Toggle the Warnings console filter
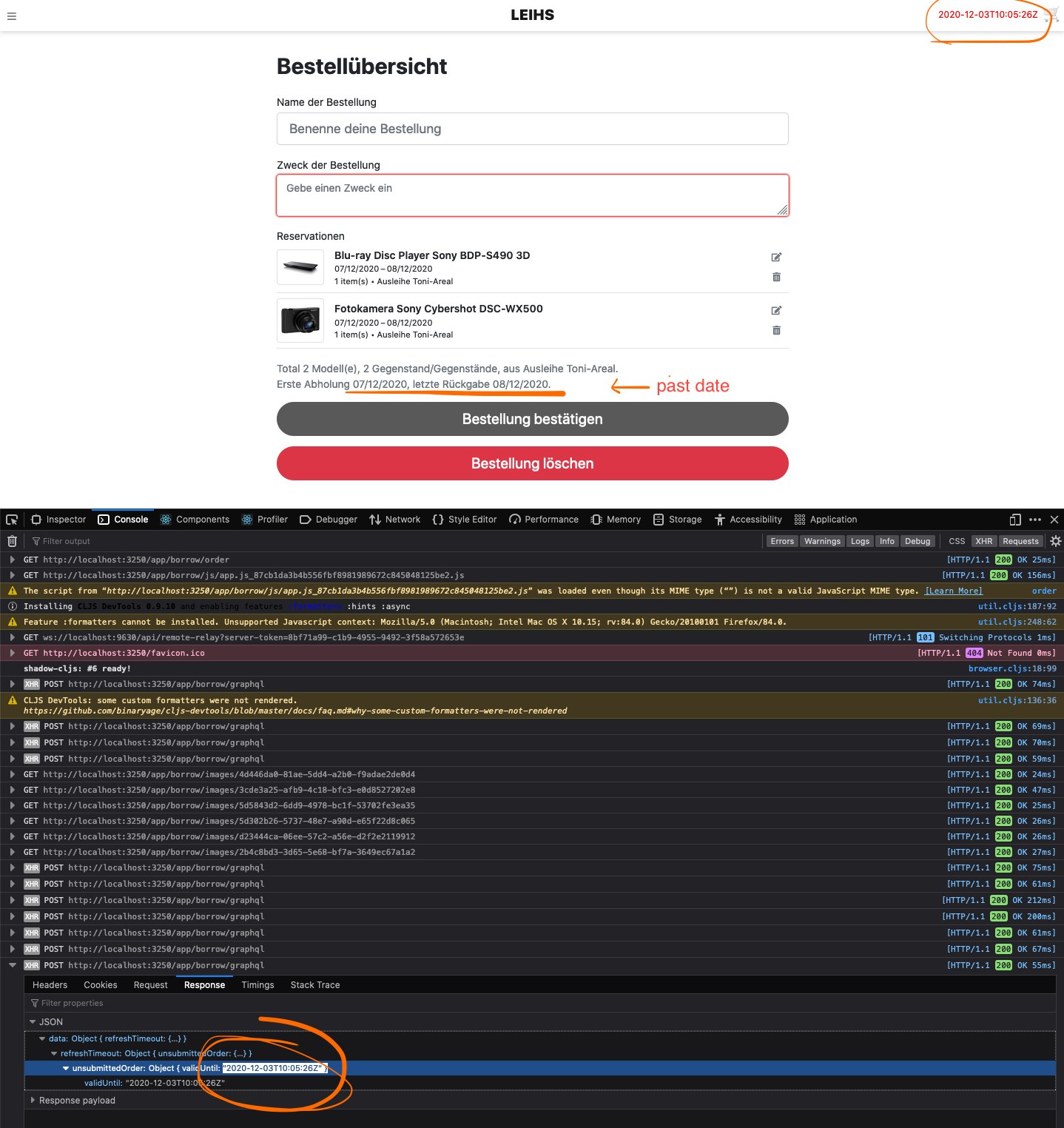Image resolution: width=1064 pixels, height=1128 pixels. coord(822,541)
